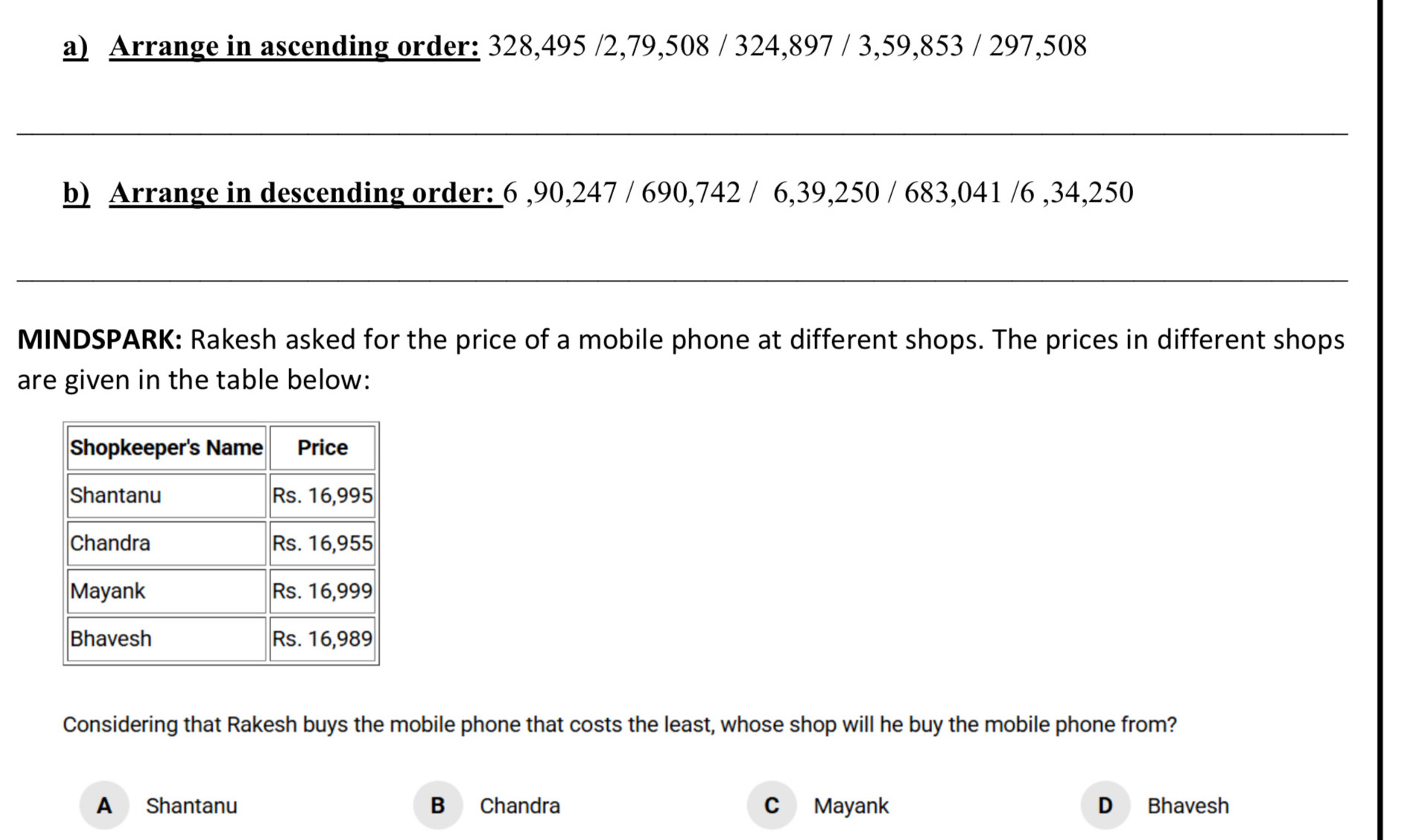Click the Shantanu answer label
This screenshot has width=1417, height=840.
[191, 806]
